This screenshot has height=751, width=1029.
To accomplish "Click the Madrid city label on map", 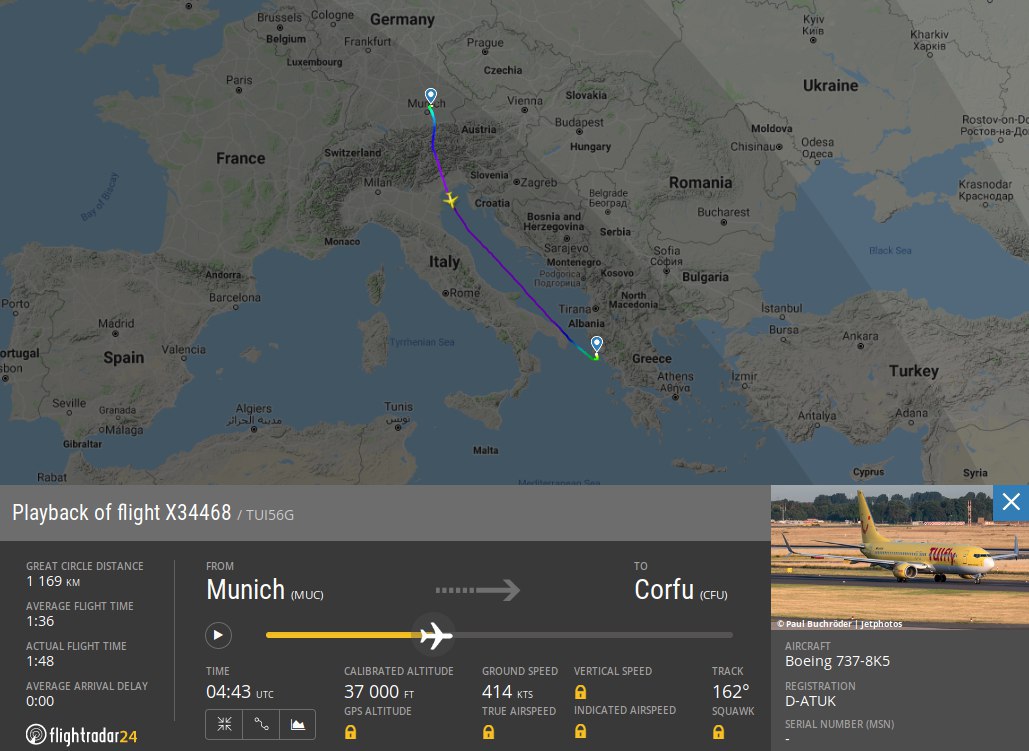I will 116,324.
